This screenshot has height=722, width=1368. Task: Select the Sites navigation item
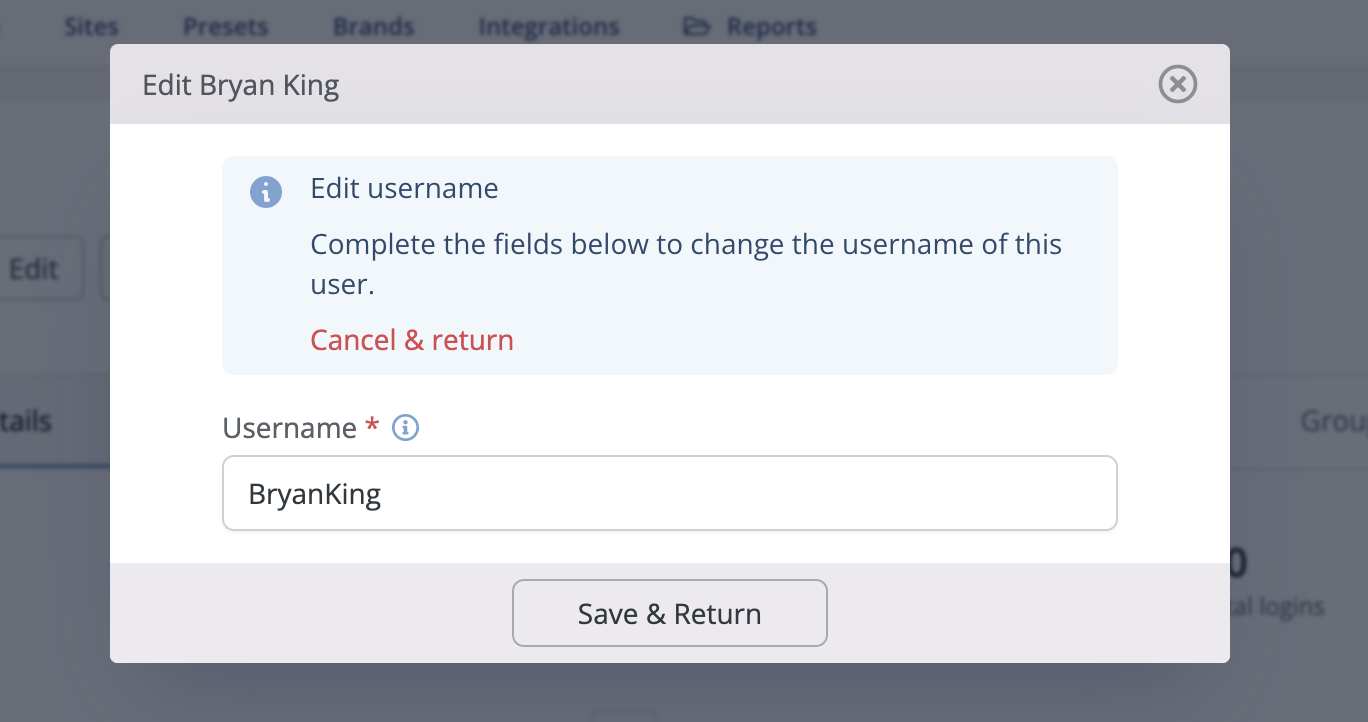pyautogui.click(x=90, y=26)
